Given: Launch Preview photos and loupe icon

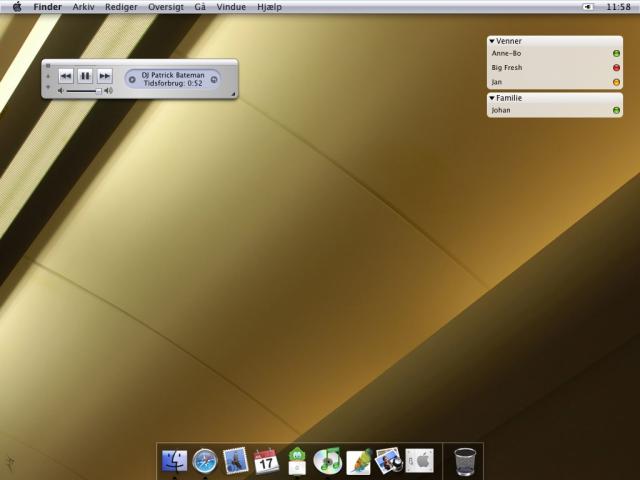Looking at the screenshot, I should point(389,461).
